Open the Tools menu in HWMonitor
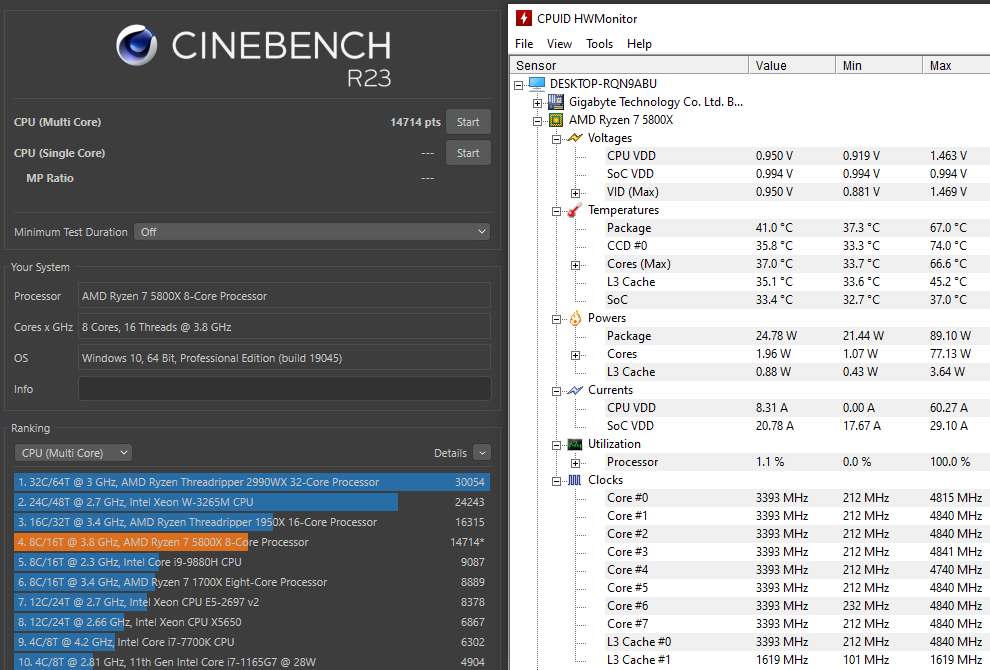The height and width of the screenshot is (670, 990). coord(599,44)
